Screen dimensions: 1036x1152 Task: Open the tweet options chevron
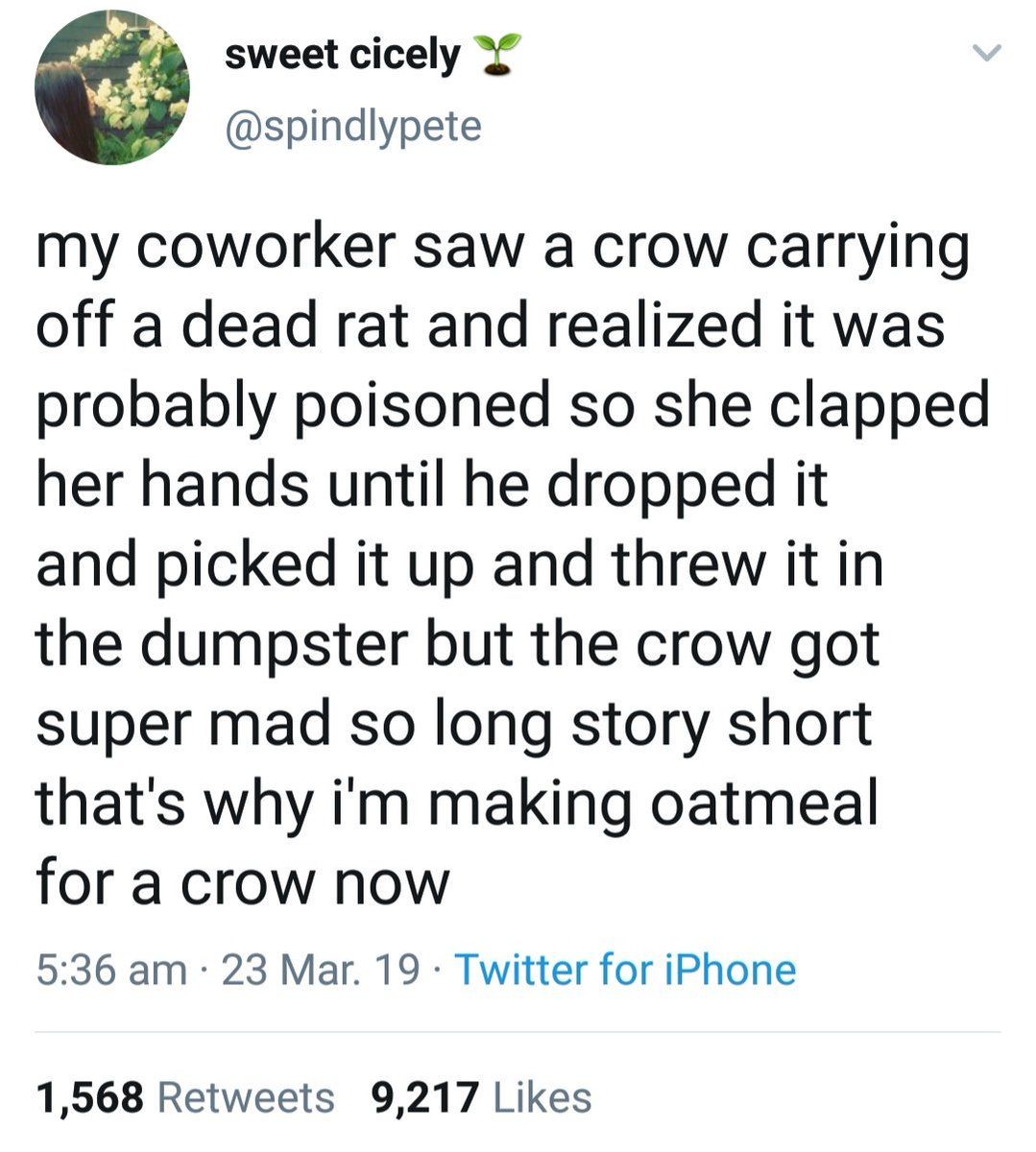tap(986, 56)
